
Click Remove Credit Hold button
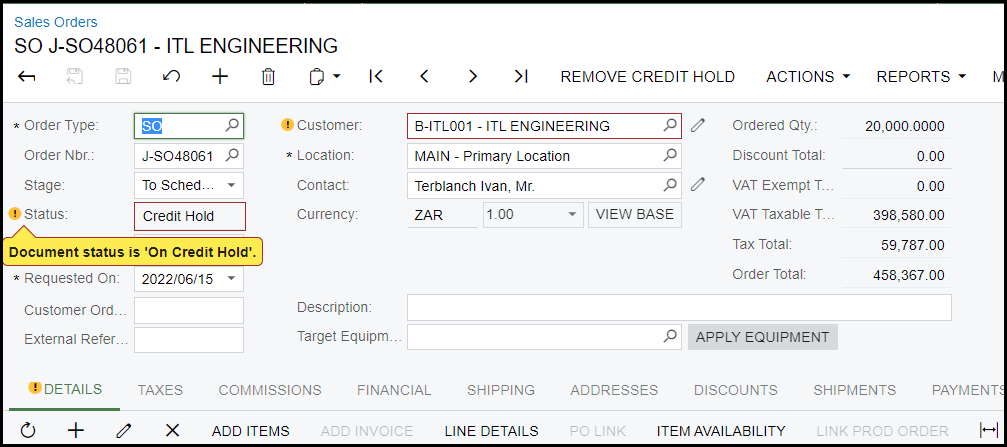(647, 77)
